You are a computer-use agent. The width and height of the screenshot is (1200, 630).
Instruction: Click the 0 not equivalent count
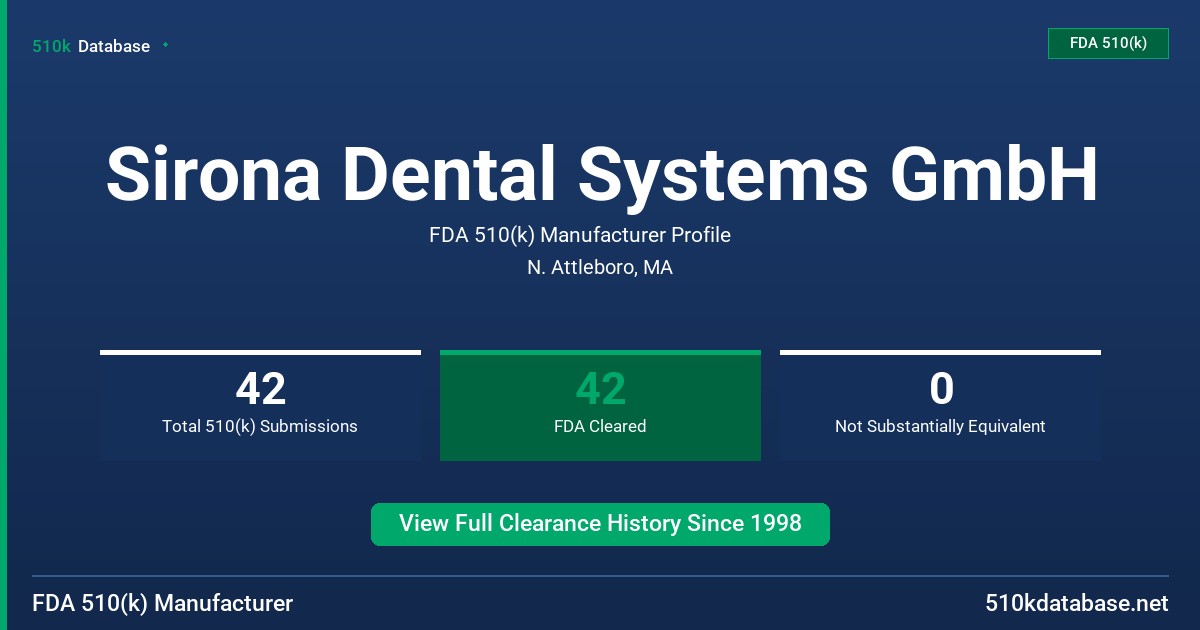click(940, 389)
